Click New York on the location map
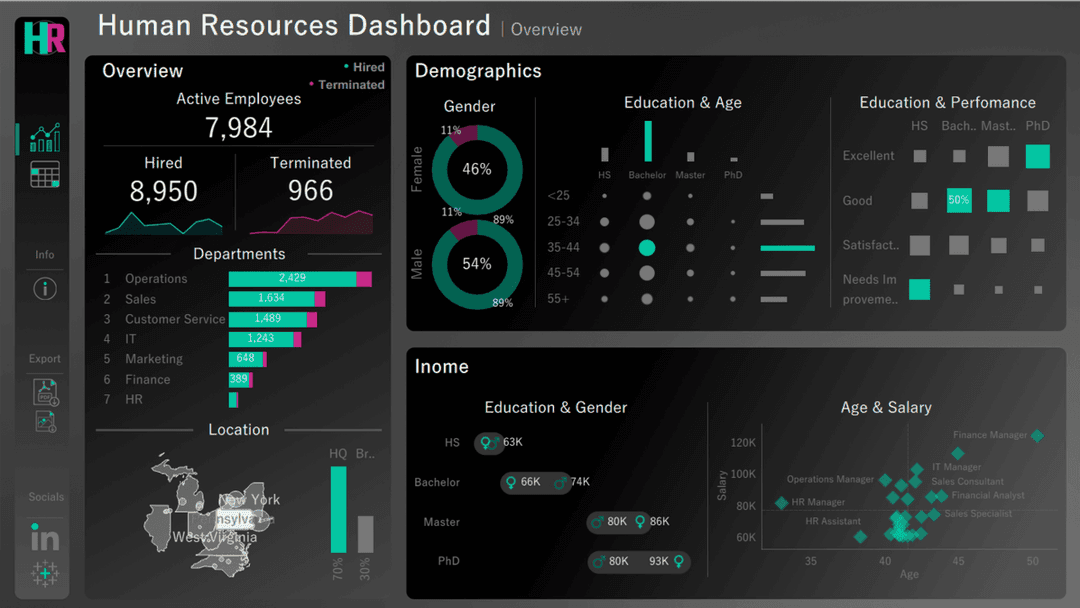 point(249,499)
